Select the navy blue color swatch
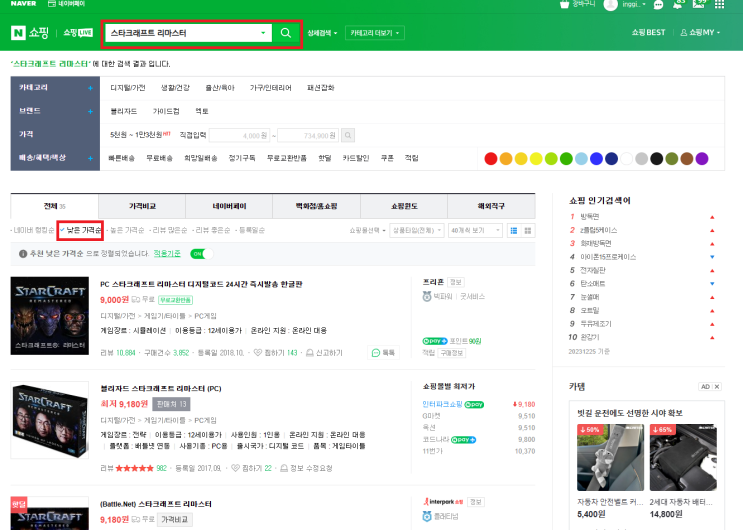This screenshot has height=530, width=743. (611, 159)
